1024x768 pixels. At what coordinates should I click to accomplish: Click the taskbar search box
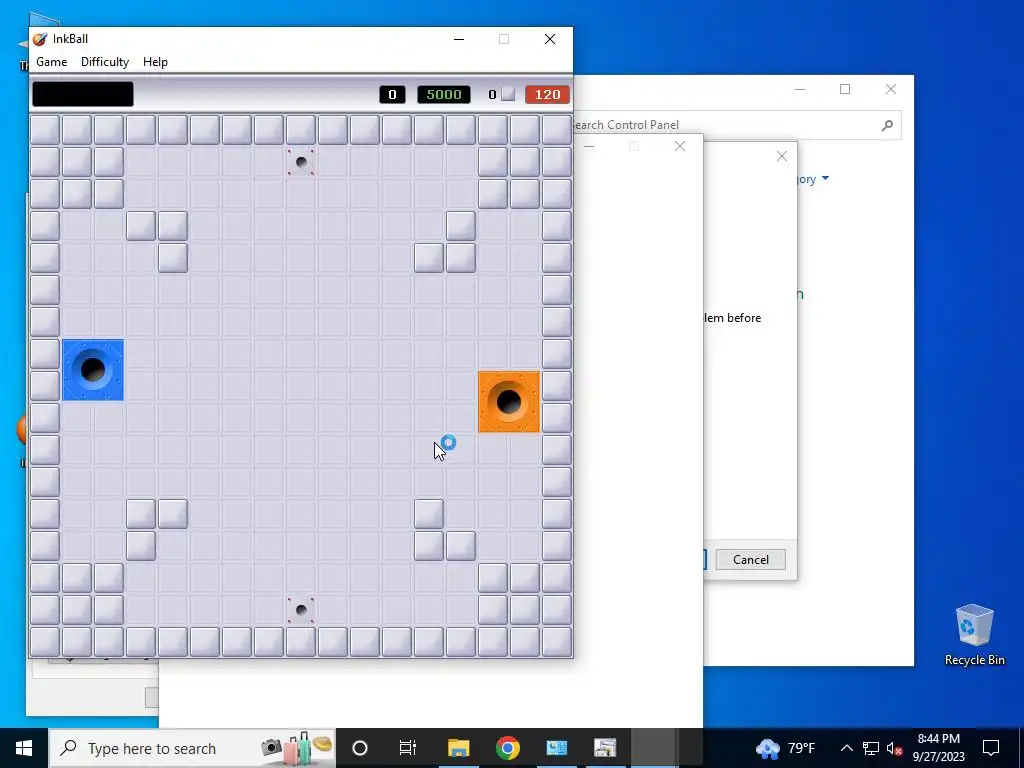(192, 748)
